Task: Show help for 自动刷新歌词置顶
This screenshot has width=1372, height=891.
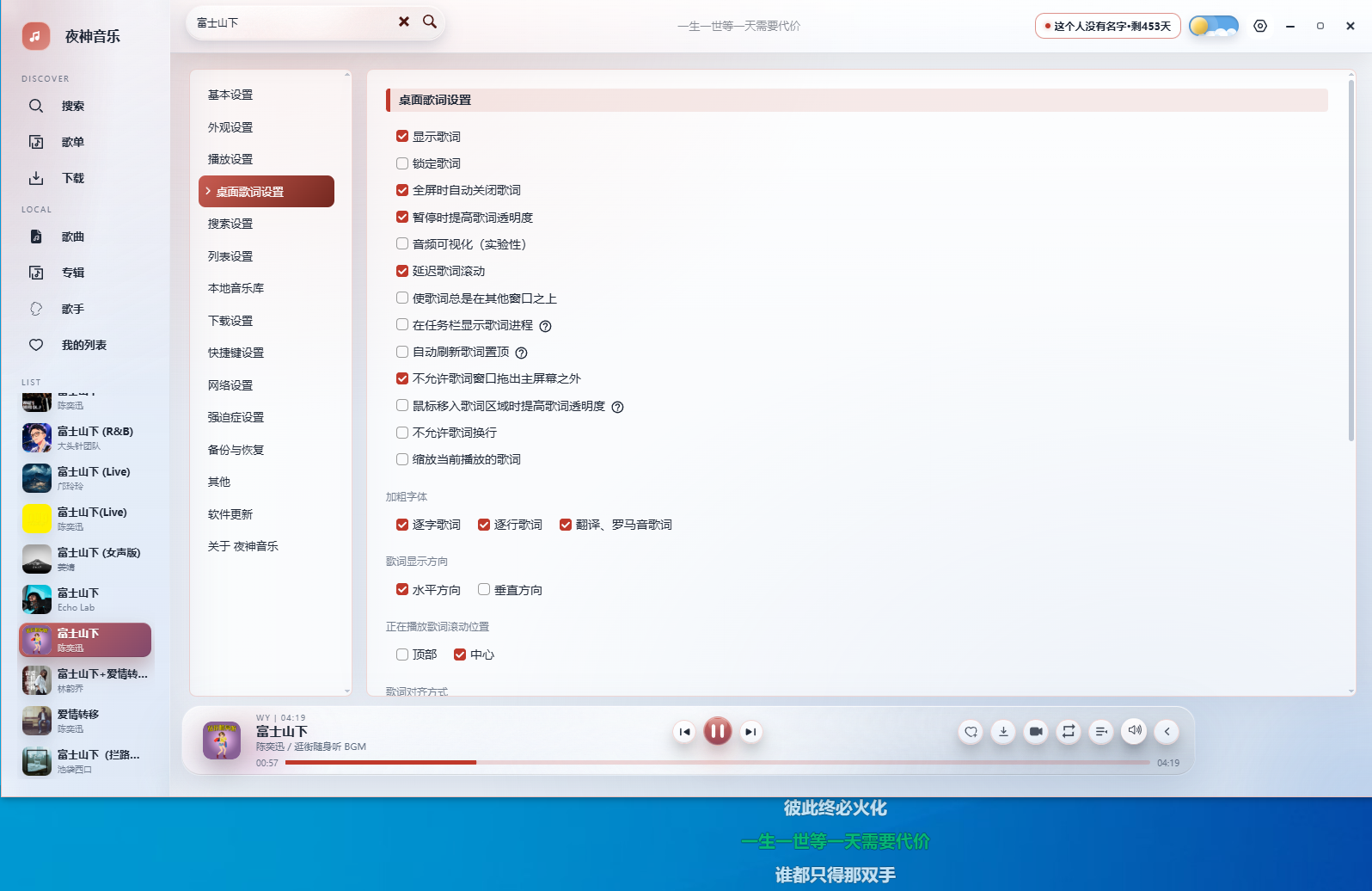Action: pyautogui.click(x=521, y=353)
